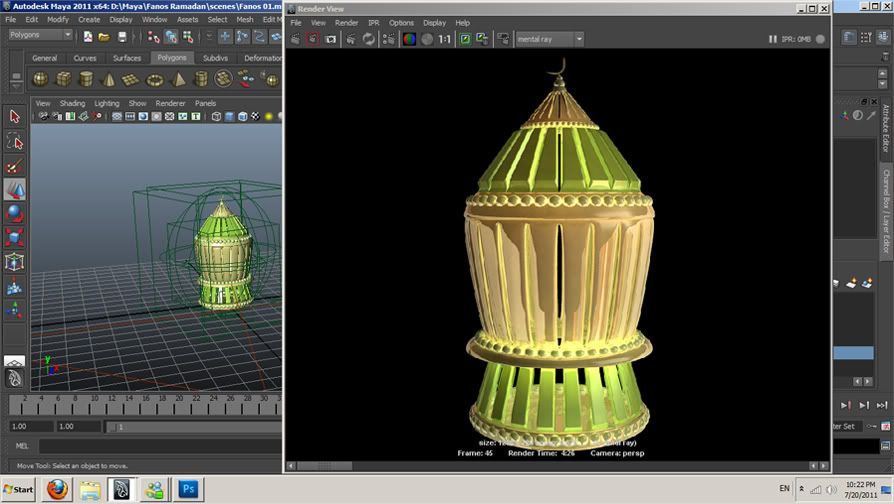Click the Save Scene disk icon

tap(122, 37)
